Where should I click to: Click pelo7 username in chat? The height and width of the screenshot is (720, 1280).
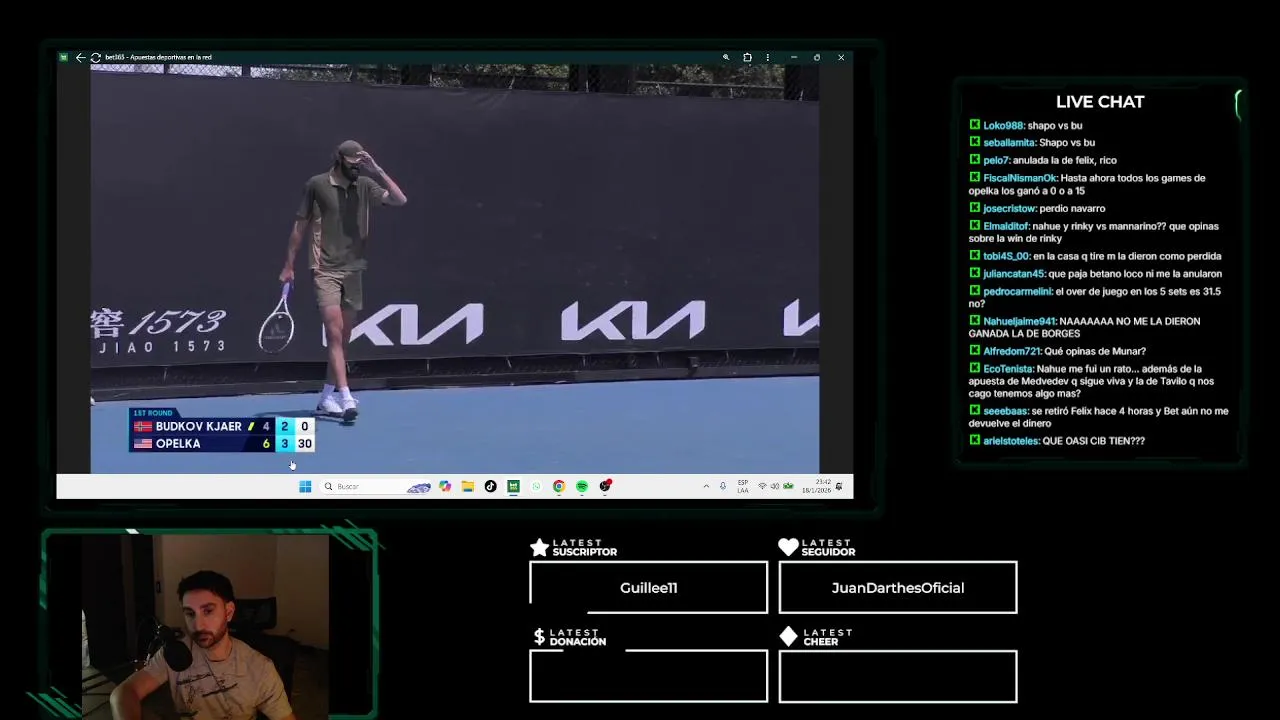pos(996,161)
